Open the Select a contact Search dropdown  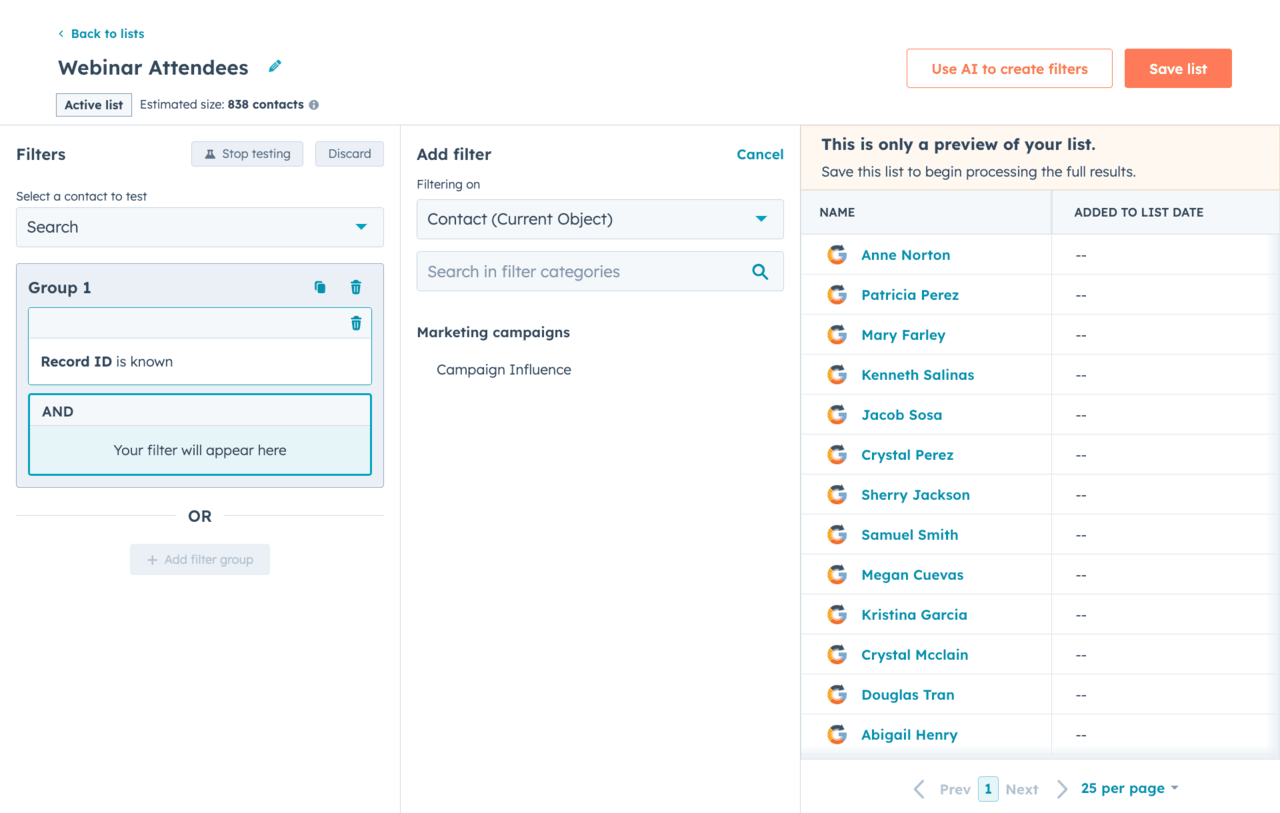[200, 227]
